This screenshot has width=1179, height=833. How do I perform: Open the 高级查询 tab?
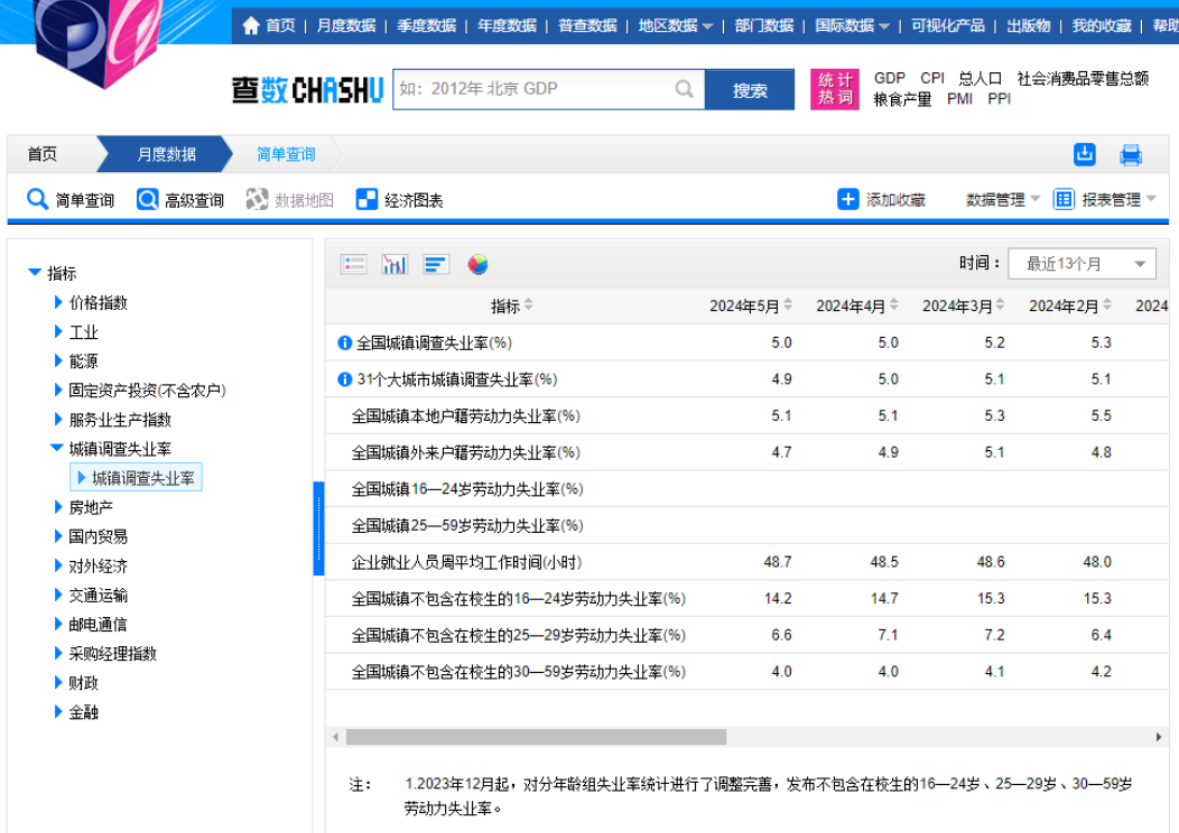coord(181,200)
